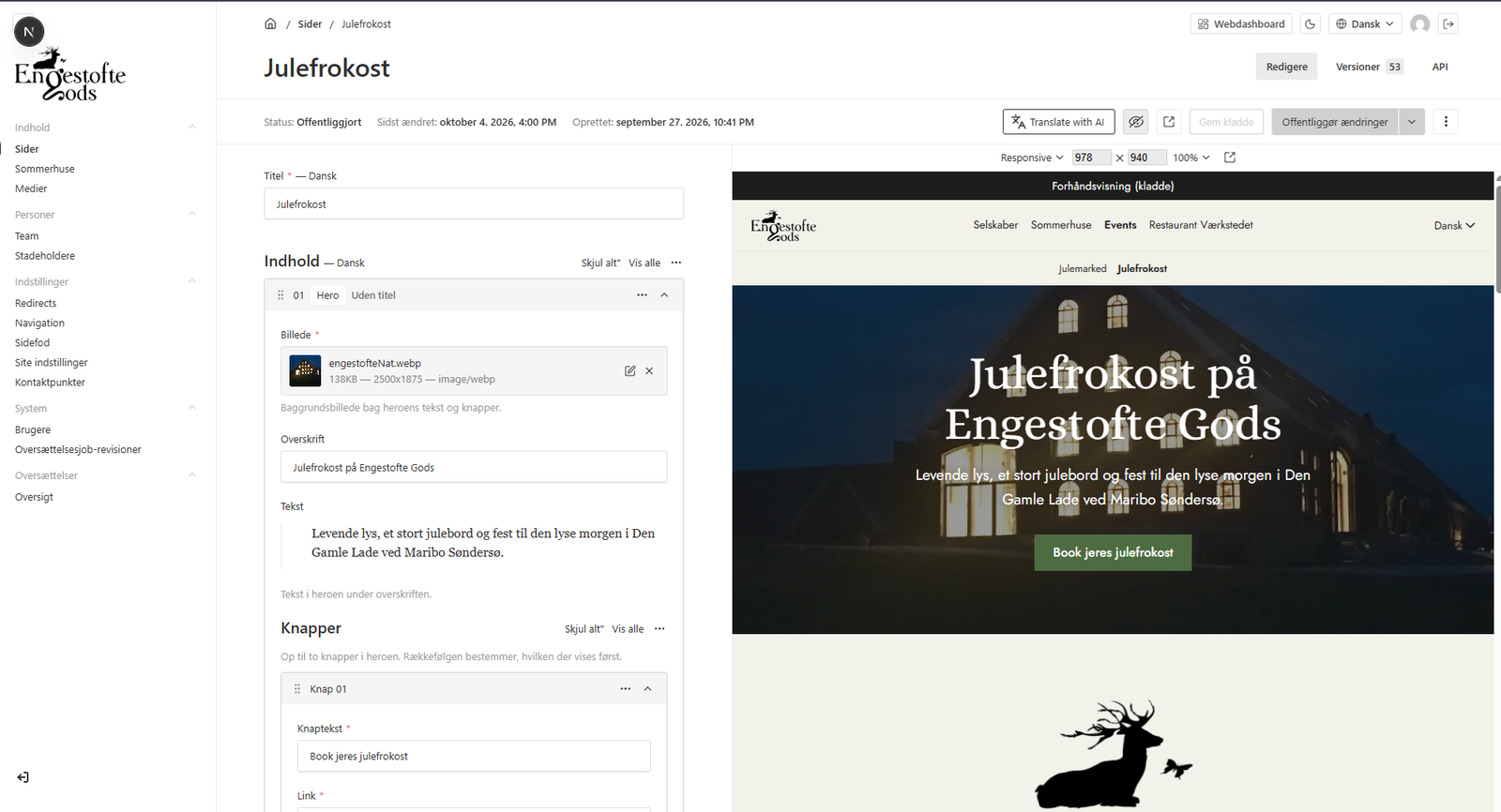Toggle dark mode moon icon
The width and height of the screenshot is (1501, 812).
click(x=1311, y=24)
